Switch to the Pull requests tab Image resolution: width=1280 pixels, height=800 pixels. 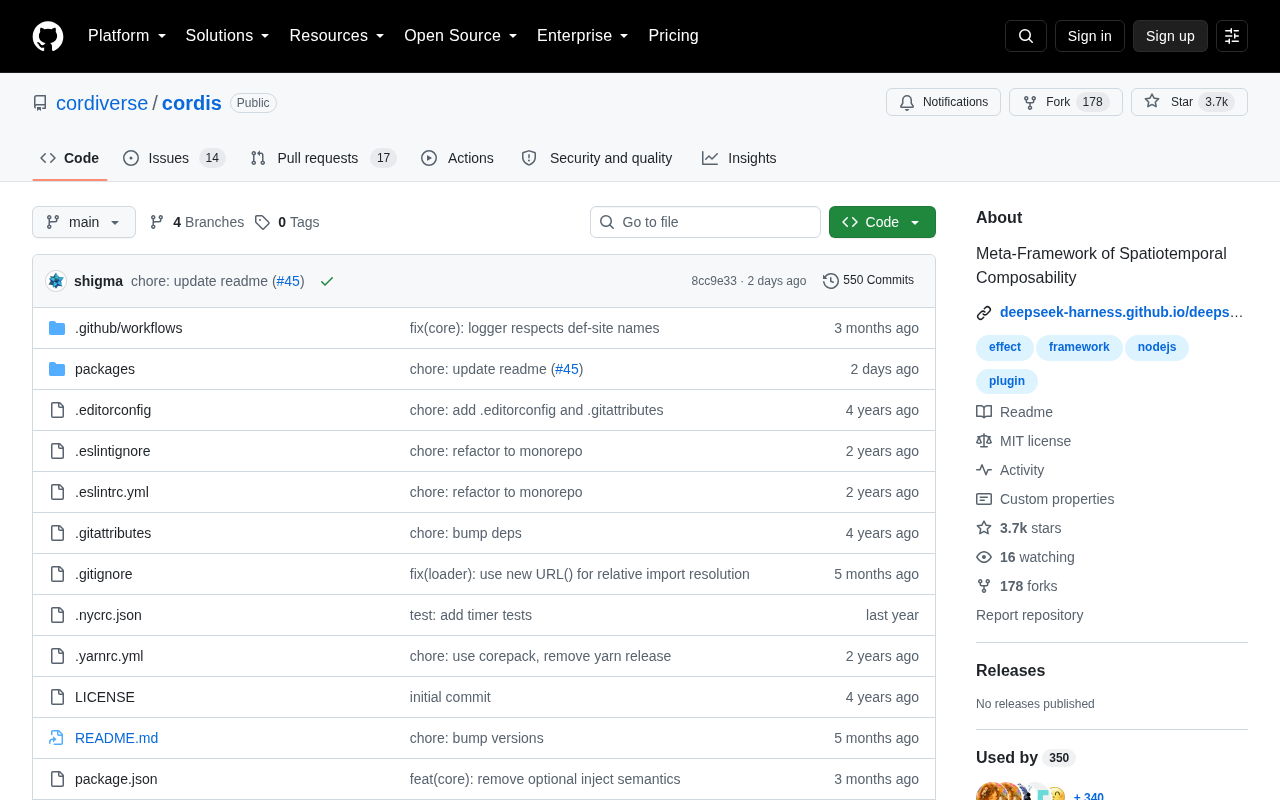click(x=323, y=158)
